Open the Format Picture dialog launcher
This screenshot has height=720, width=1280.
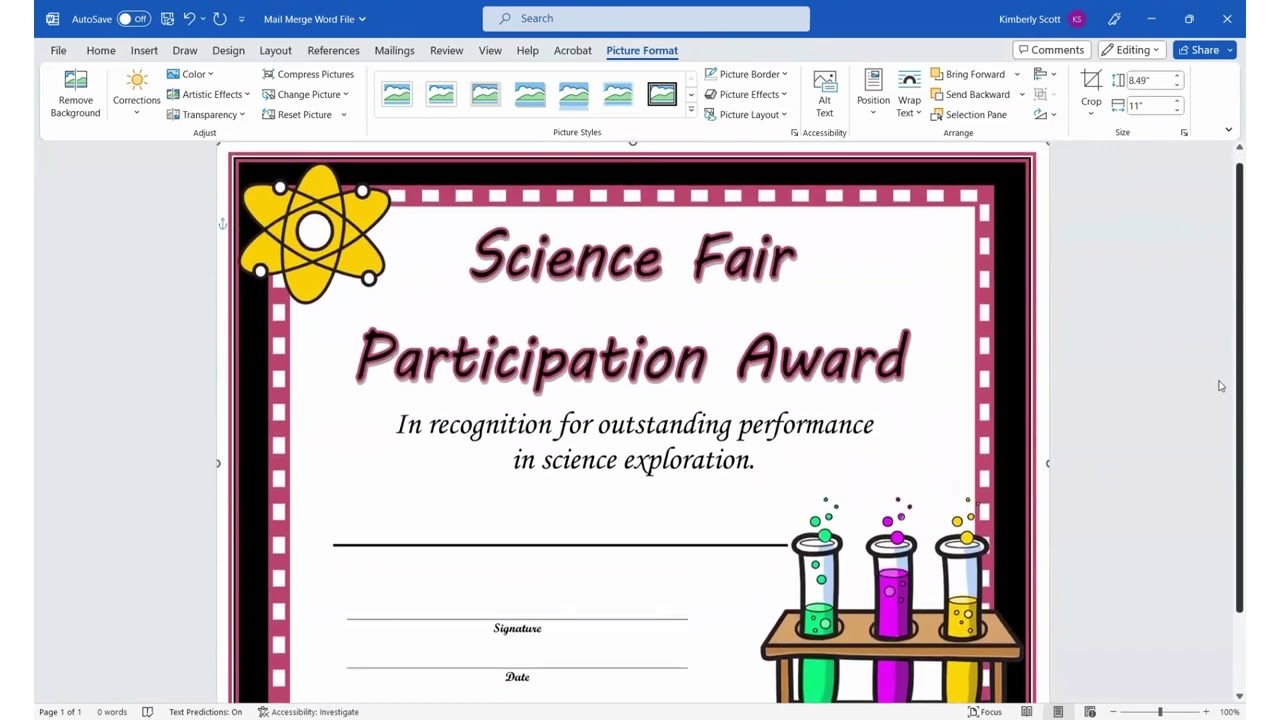(795, 133)
